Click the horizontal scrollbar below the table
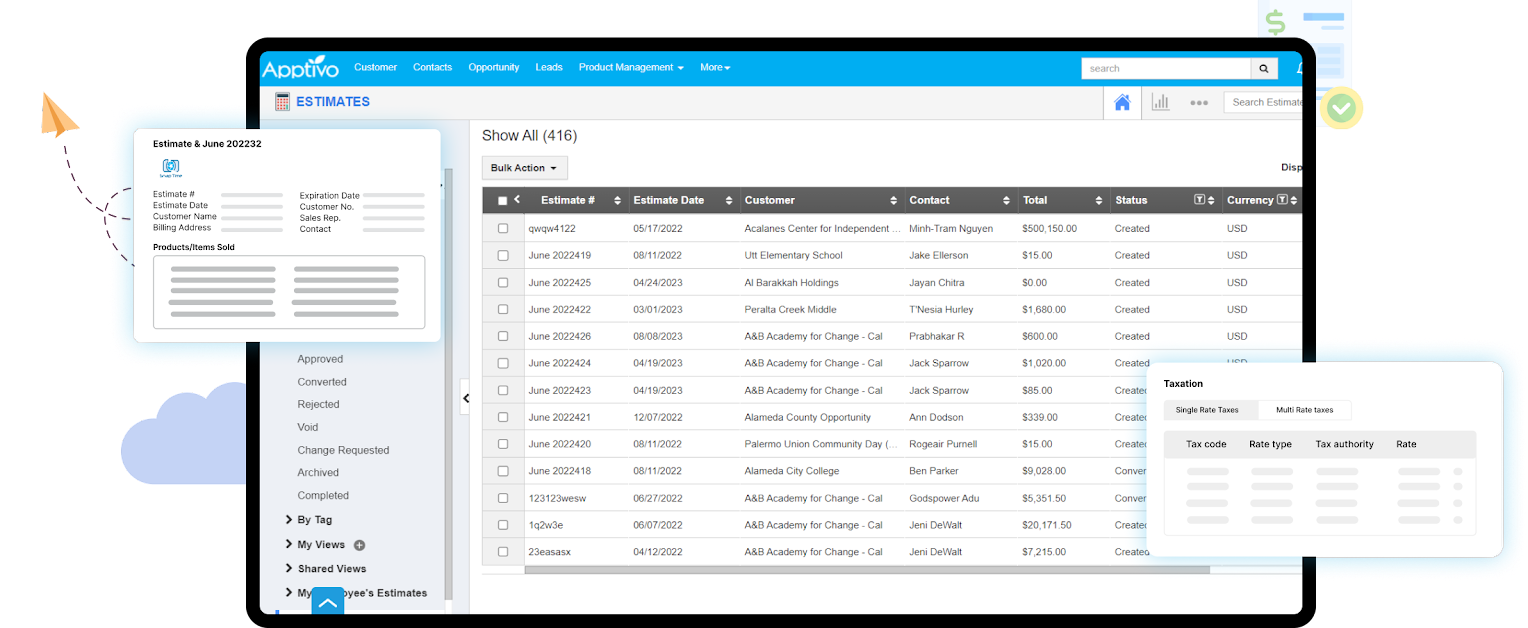The image size is (1528, 628). [865, 570]
